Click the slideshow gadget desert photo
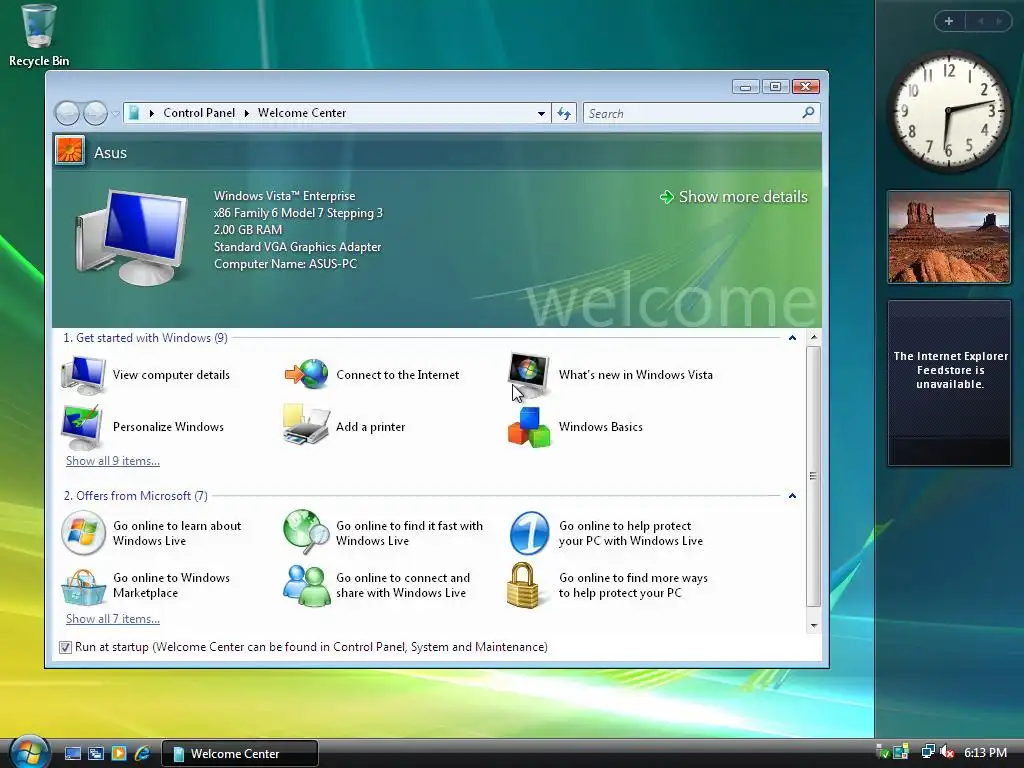1024x768 pixels. click(x=949, y=236)
